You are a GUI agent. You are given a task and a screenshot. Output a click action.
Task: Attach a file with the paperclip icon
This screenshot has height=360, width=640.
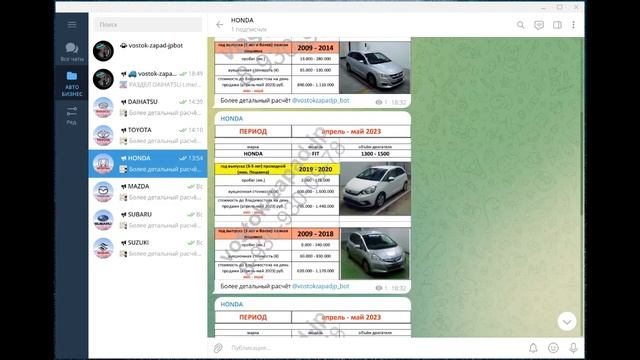(x=218, y=348)
